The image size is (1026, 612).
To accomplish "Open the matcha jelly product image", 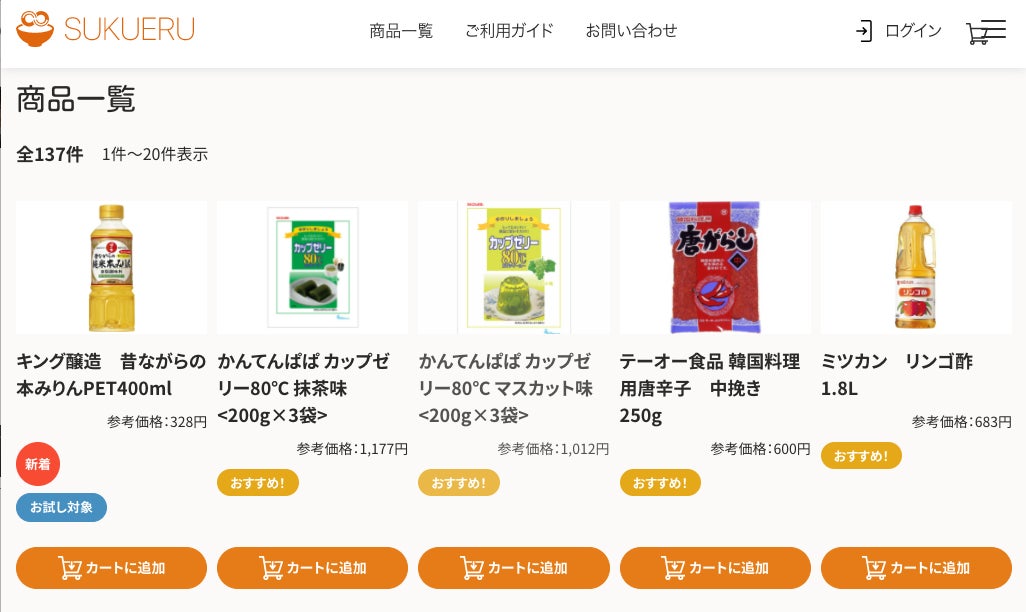I will point(312,267).
